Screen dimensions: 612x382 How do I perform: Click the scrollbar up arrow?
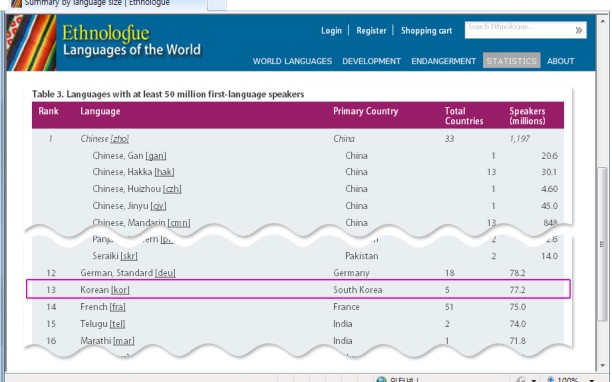[603, 21]
